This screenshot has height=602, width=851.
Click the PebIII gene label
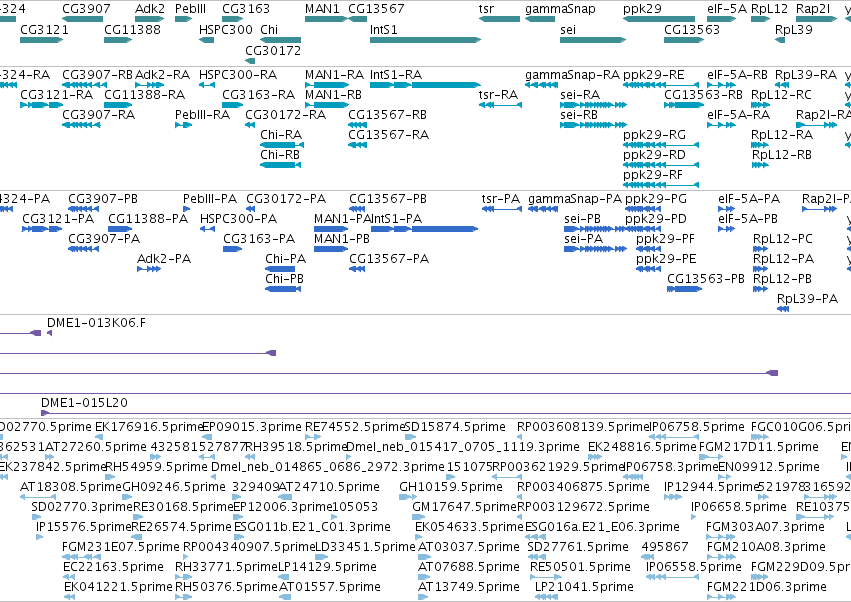point(190,9)
